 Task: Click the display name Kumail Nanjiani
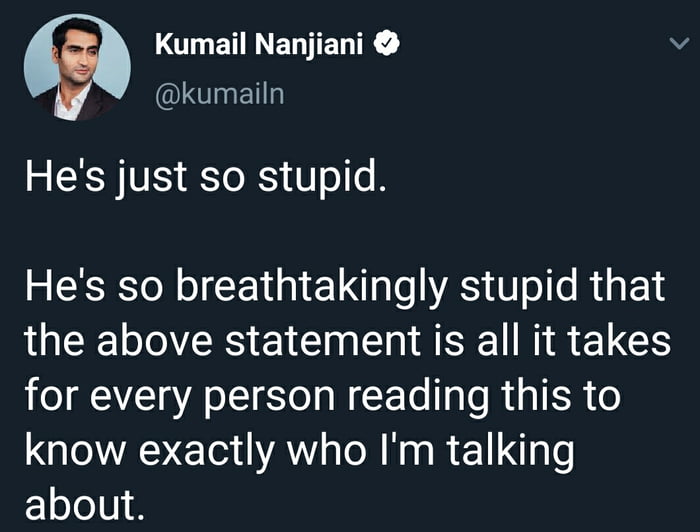tap(262, 44)
